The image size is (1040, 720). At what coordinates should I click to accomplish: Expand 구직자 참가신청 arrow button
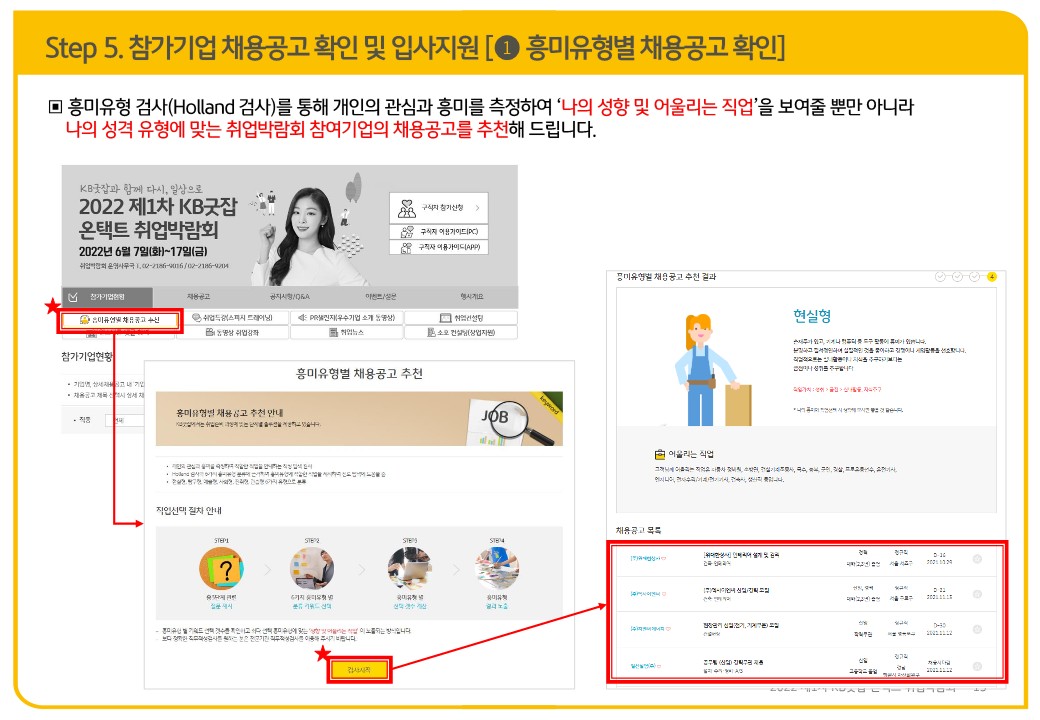[477, 208]
